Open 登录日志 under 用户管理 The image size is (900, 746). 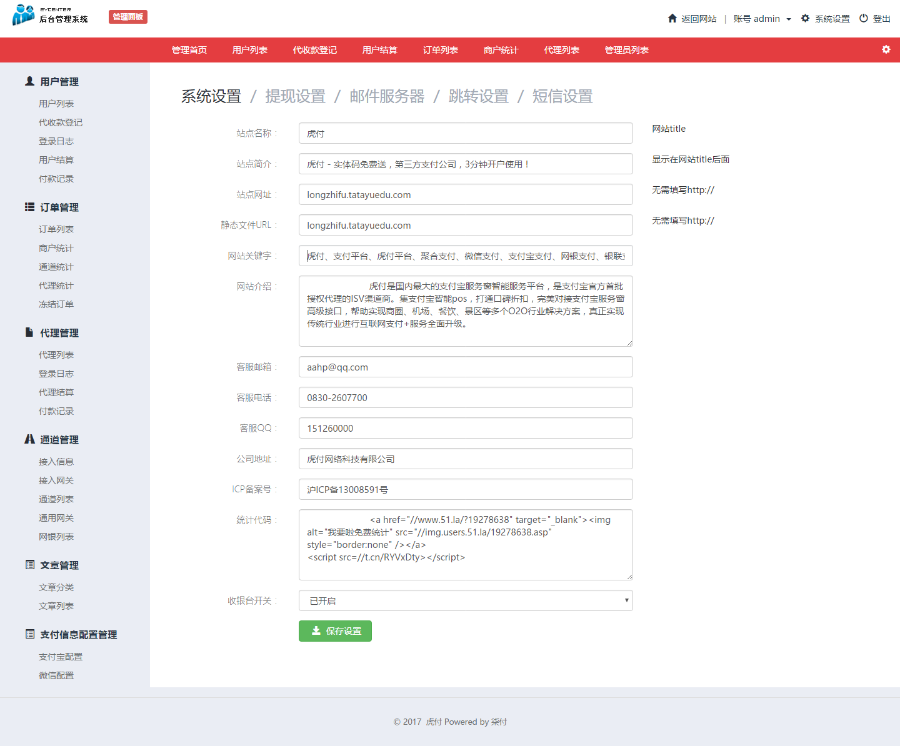56,141
